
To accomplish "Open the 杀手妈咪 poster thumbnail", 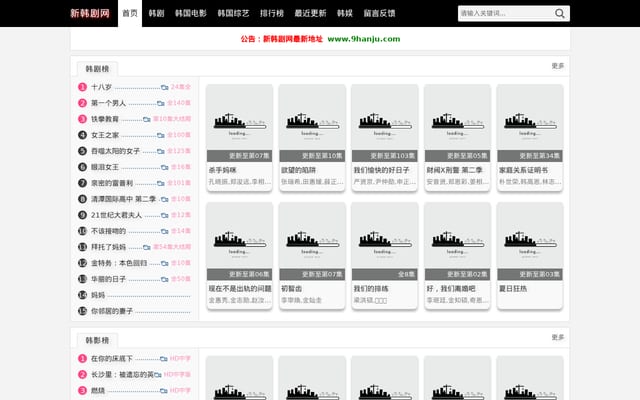I will (x=239, y=123).
